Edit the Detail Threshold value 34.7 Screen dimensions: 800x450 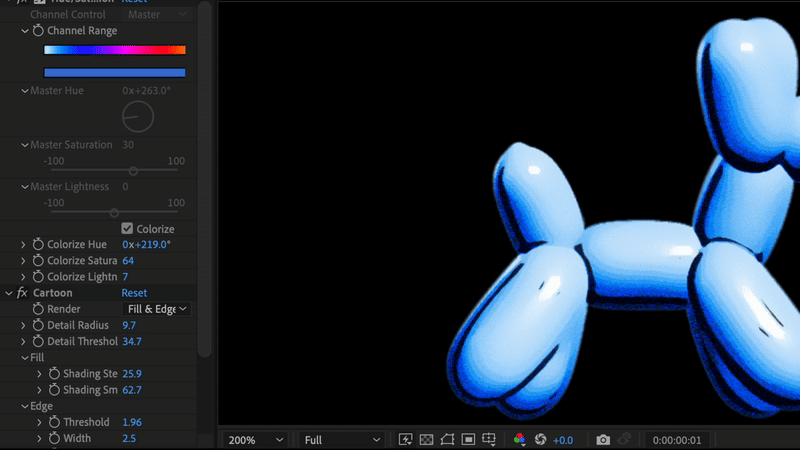pyautogui.click(x=132, y=341)
